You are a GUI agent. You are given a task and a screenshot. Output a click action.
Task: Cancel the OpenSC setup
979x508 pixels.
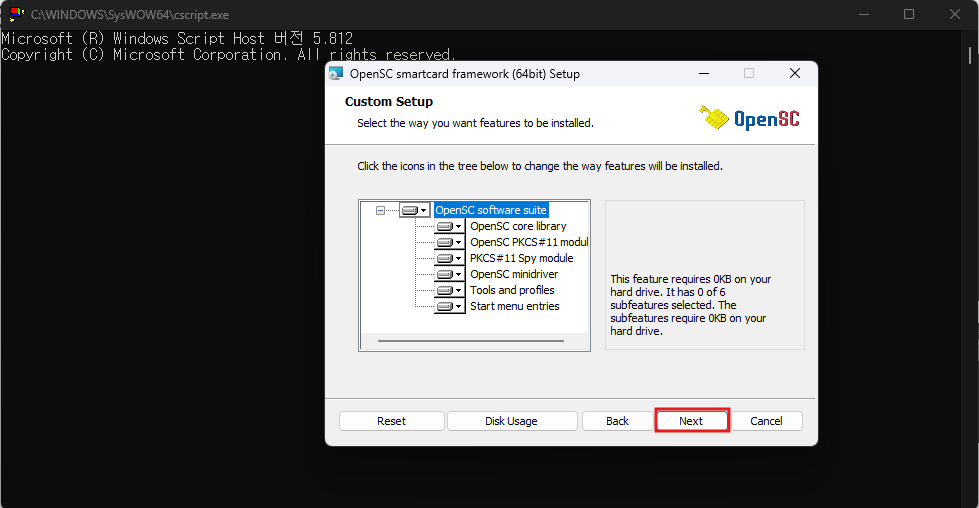[766, 421]
